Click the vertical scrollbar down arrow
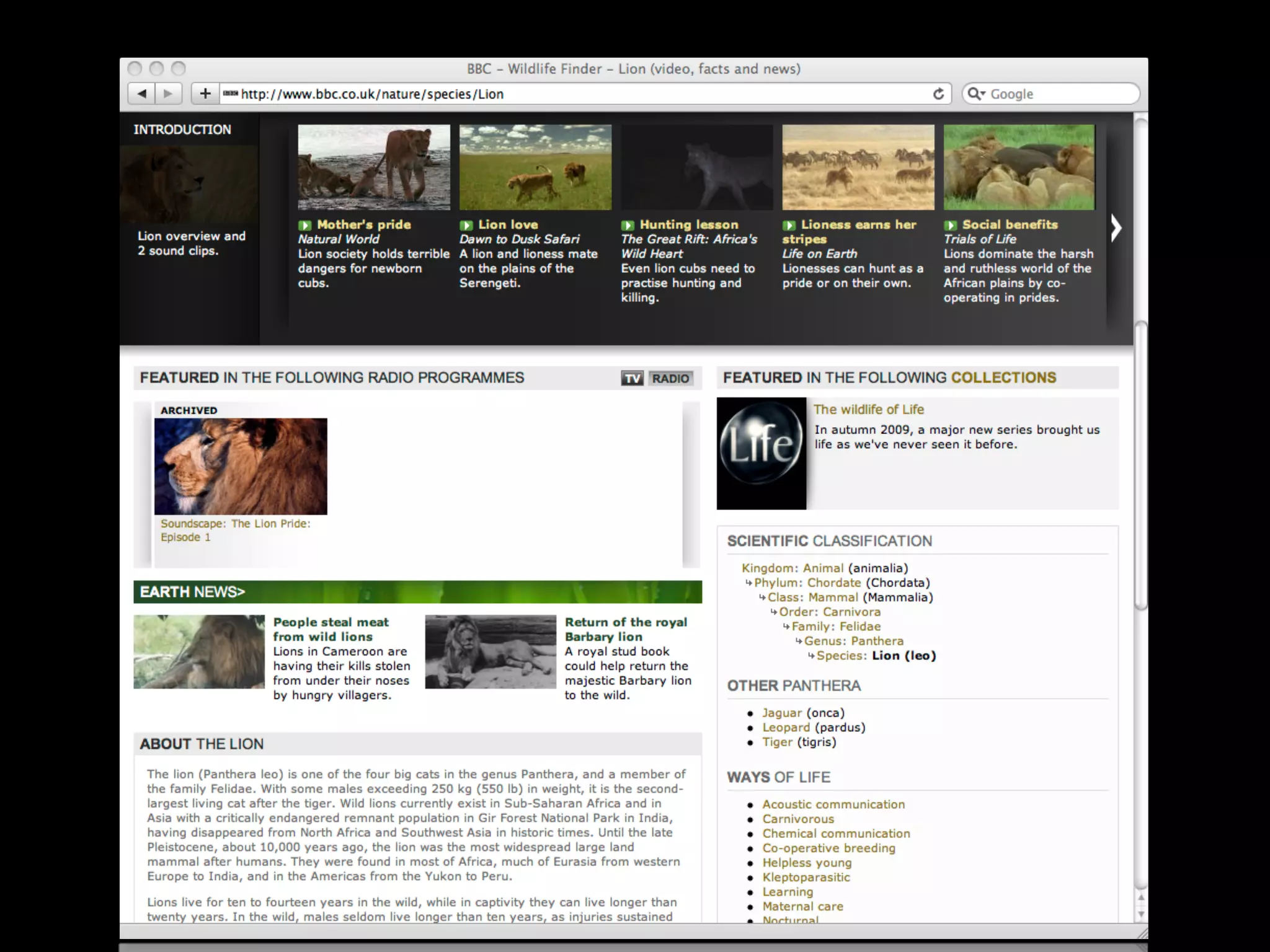Image resolution: width=1270 pixels, height=952 pixels. (1140, 914)
